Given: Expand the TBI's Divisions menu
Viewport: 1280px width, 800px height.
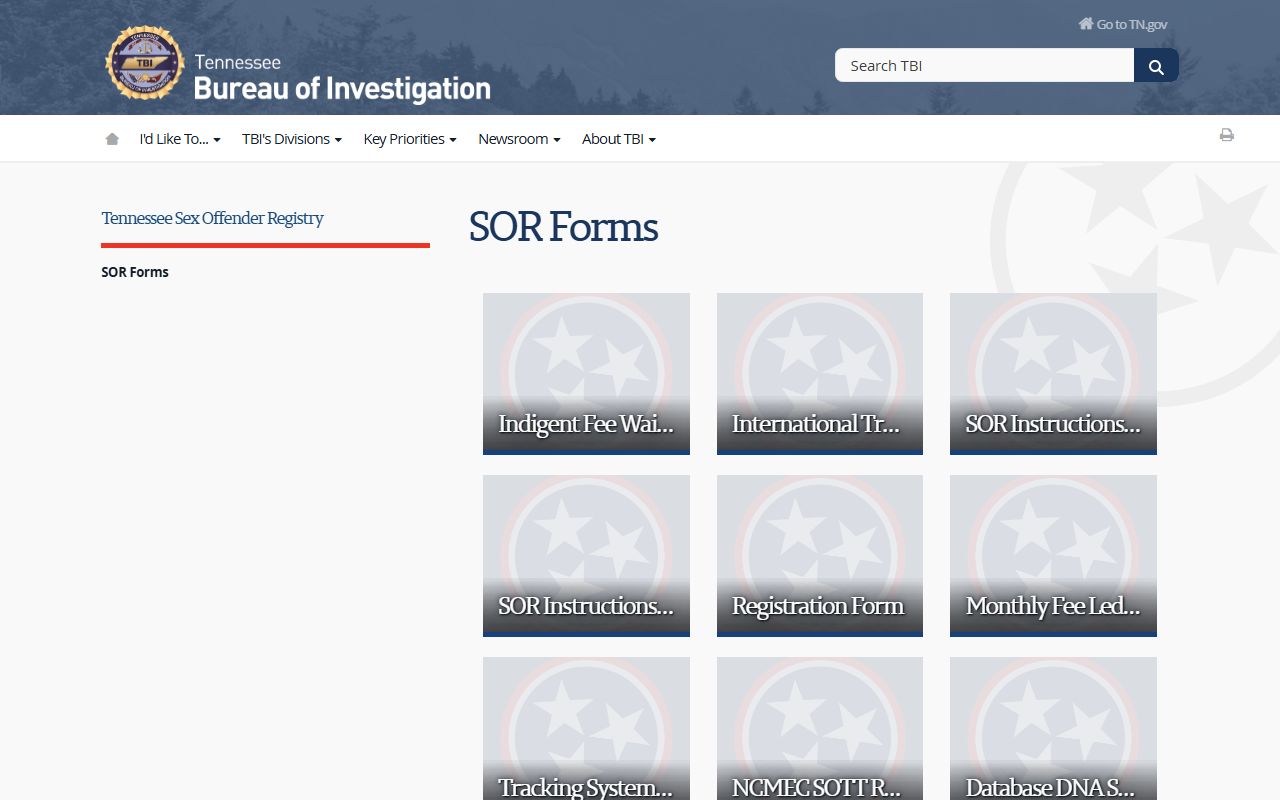Looking at the screenshot, I should coord(292,139).
